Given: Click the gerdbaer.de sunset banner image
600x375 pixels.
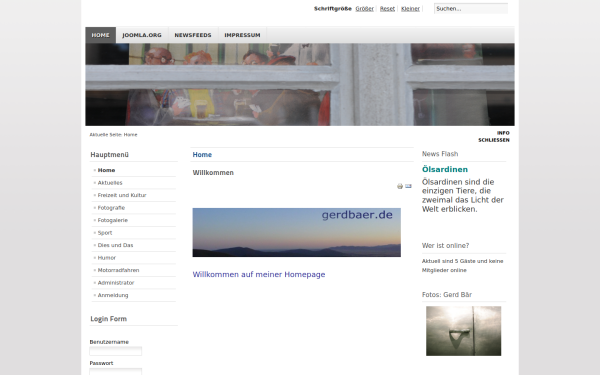Looking at the screenshot, I should point(297,232).
